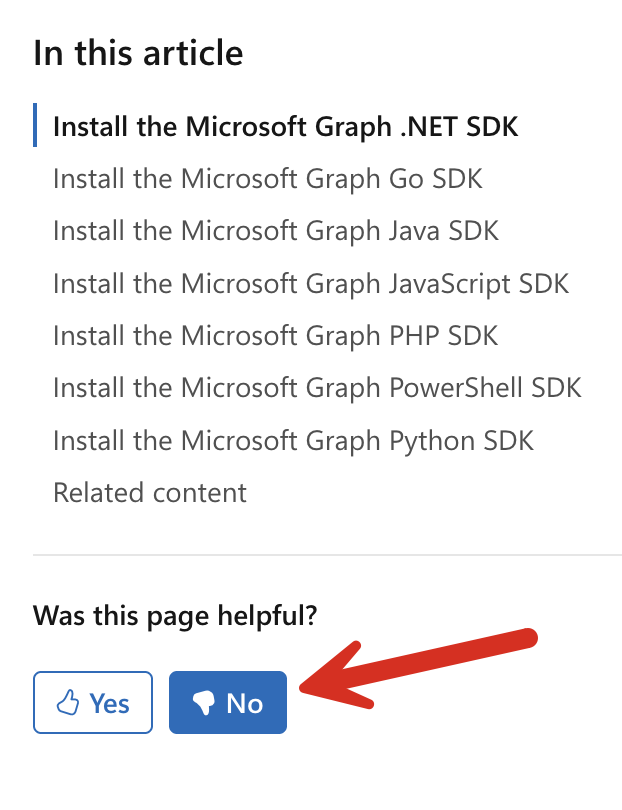Mark the page as helpful with Yes

tap(93, 703)
